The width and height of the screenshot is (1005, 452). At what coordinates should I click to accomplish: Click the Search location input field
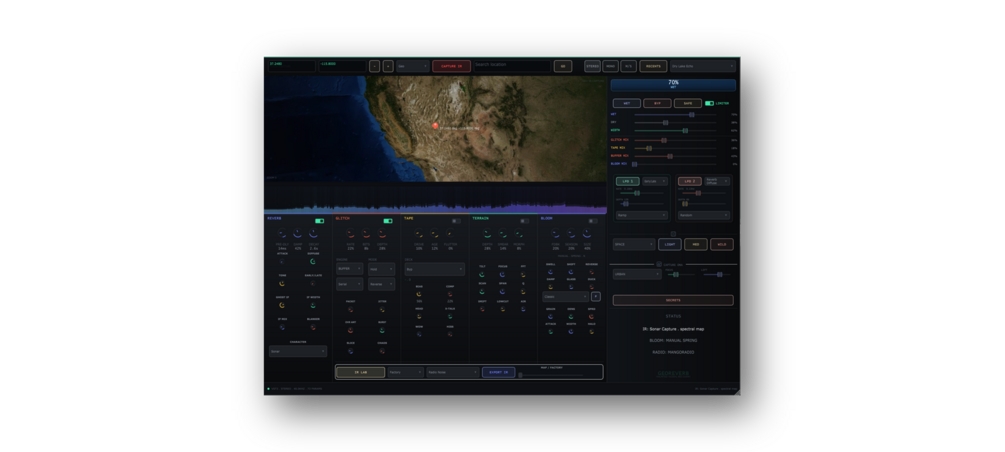(512, 66)
